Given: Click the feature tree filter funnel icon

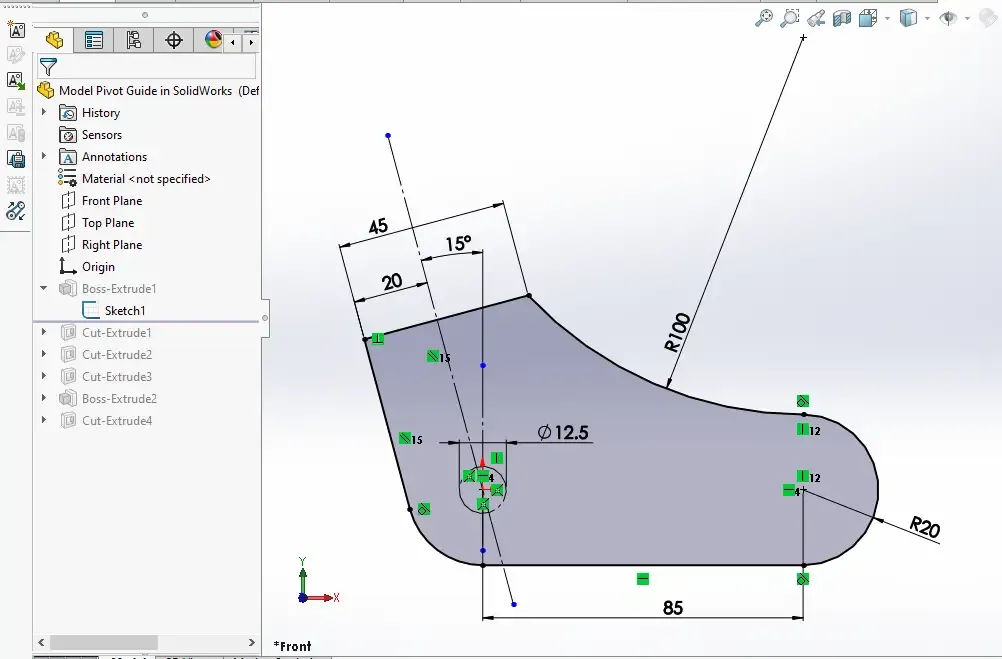Looking at the screenshot, I should 48,66.
